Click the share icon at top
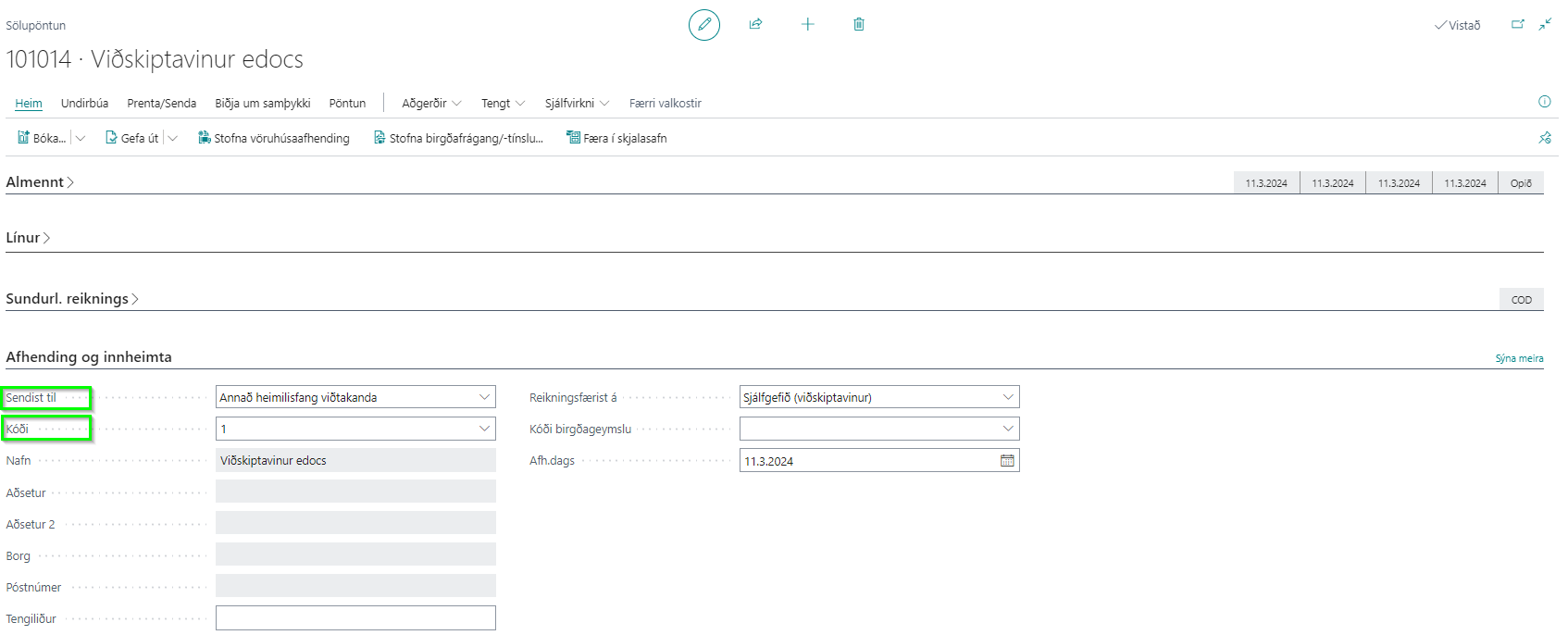 (x=755, y=24)
